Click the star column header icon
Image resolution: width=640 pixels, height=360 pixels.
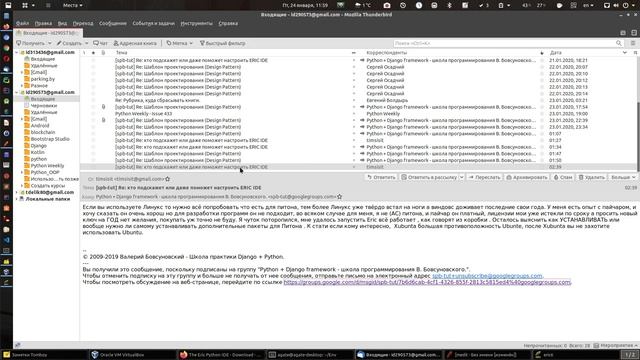(x=93, y=53)
